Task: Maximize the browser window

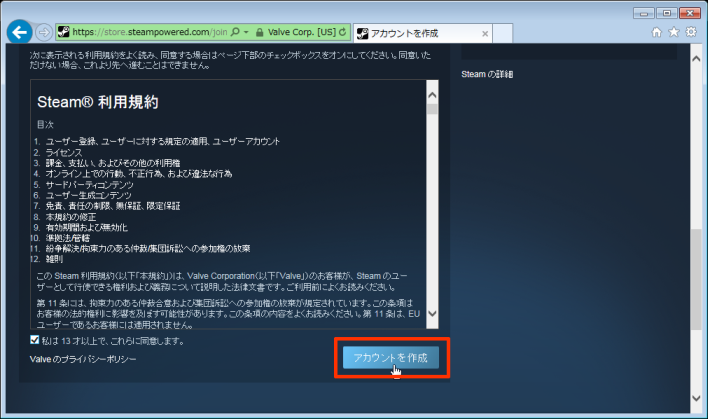Action: tap(666, 13)
